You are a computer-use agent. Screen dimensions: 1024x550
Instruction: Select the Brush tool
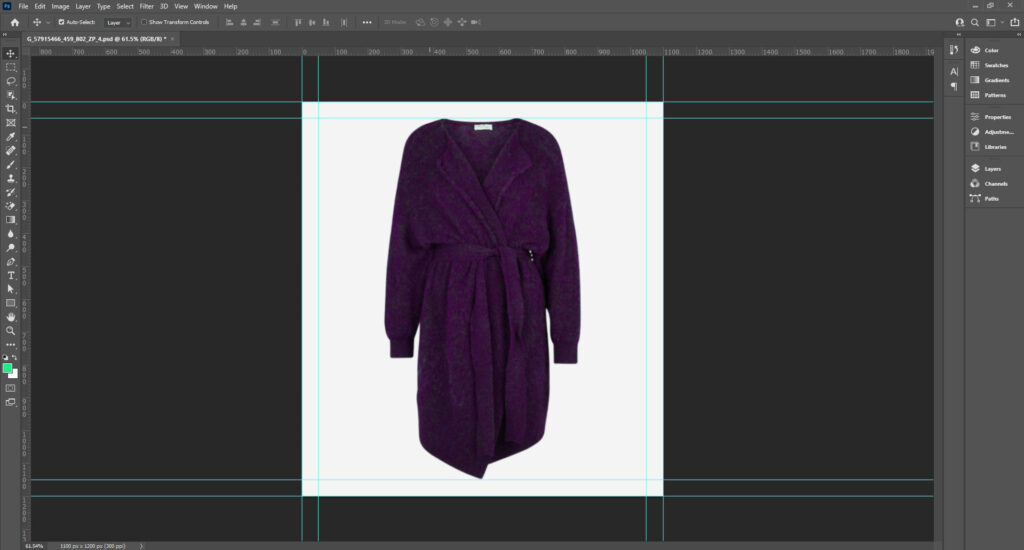click(x=10, y=164)
